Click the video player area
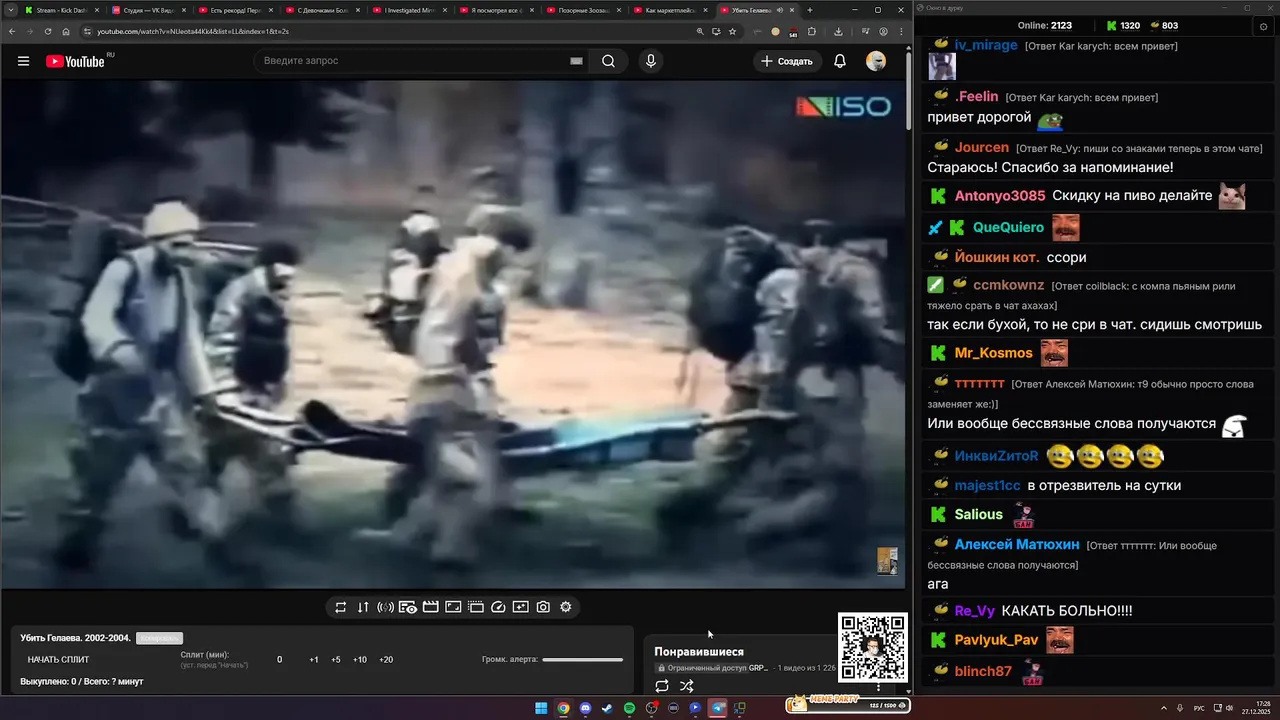Image resolution: width=1280 pixels, height=720 pixels. pyautogui.click(x=452, y=334)
